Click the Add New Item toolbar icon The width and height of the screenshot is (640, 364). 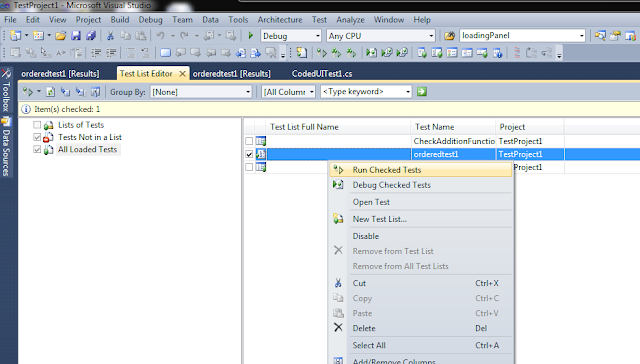[x=38, y=36]
